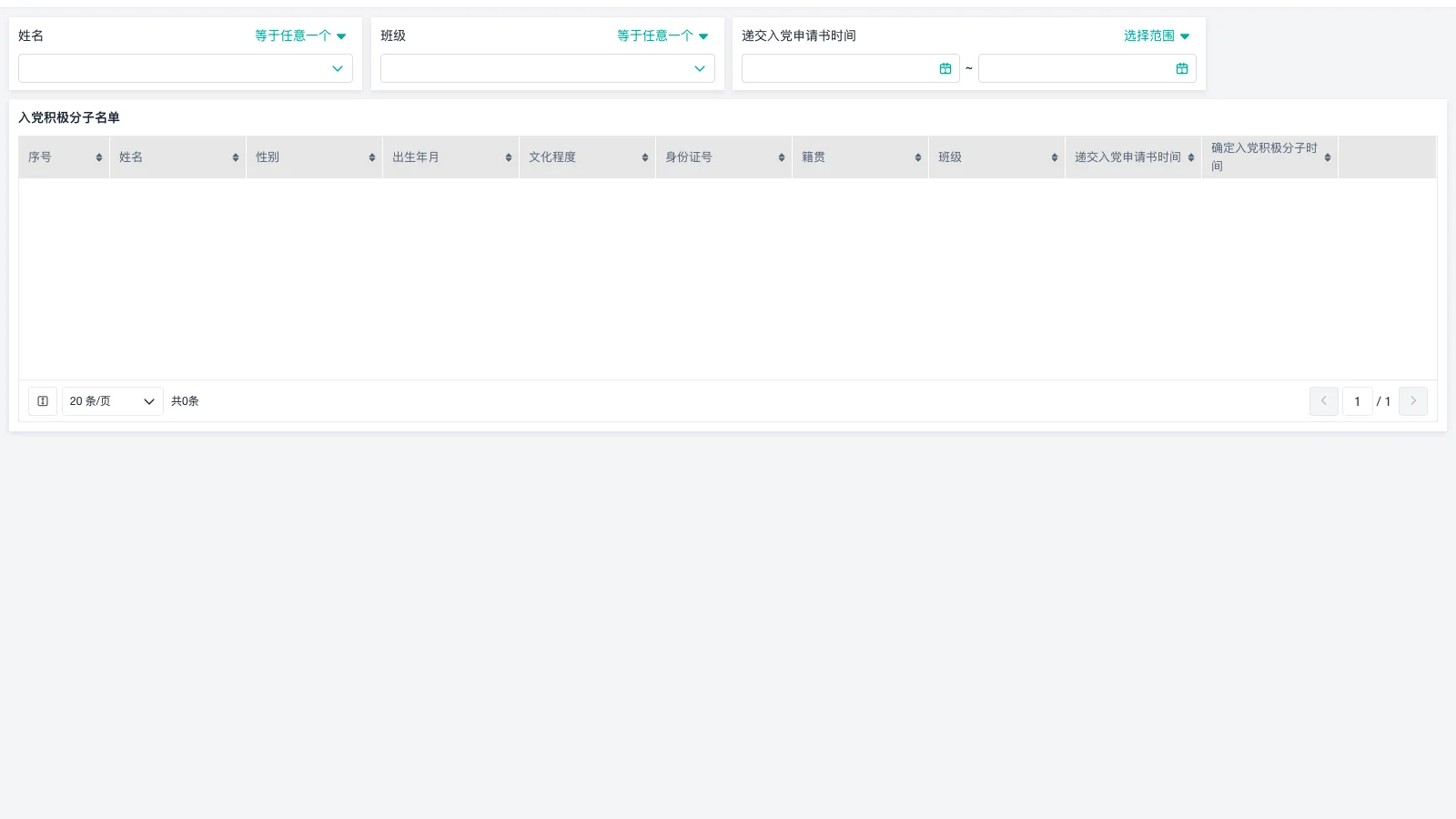Click sort icon for 确定入党积极分子时间 column
This screenshot has height=819, width=1456.
1328,157
